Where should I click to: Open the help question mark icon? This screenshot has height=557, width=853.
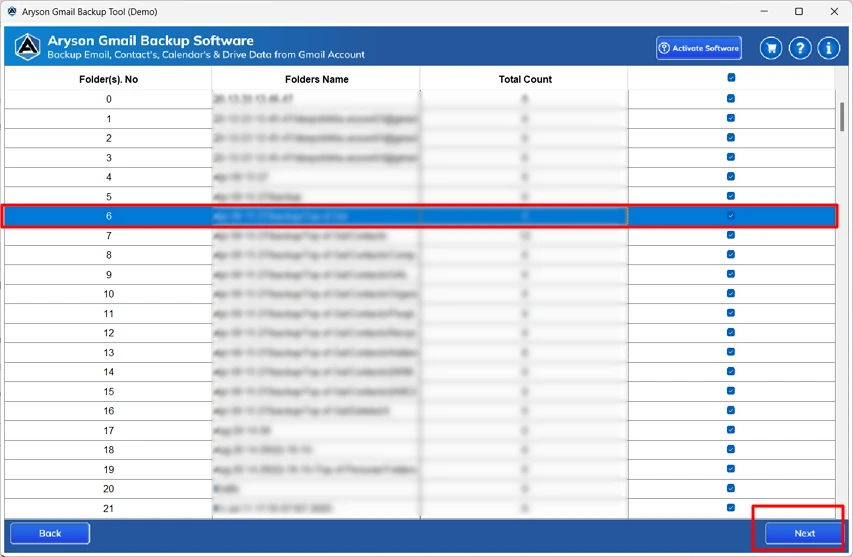tap(800, 48)
